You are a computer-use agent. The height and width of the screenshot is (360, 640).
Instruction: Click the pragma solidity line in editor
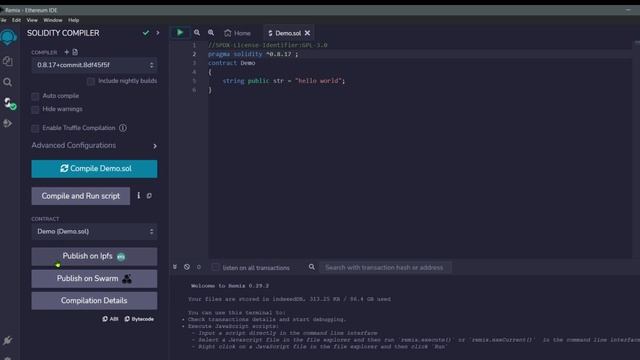pyautogui.click(x=253, y=54)
